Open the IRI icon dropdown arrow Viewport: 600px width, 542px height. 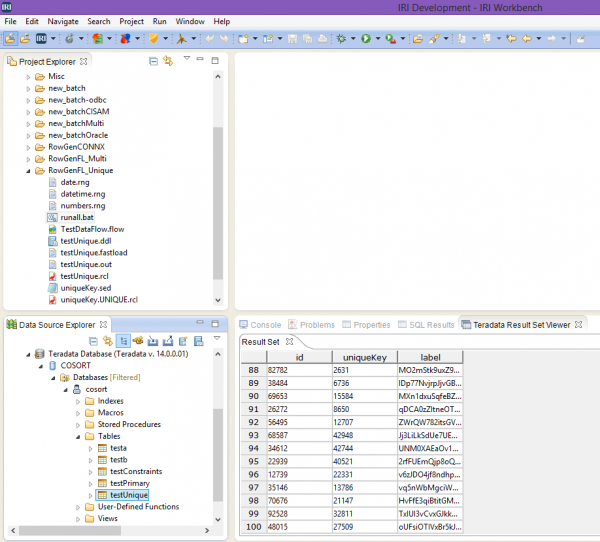pyautogui.click(x=53, y=38)
